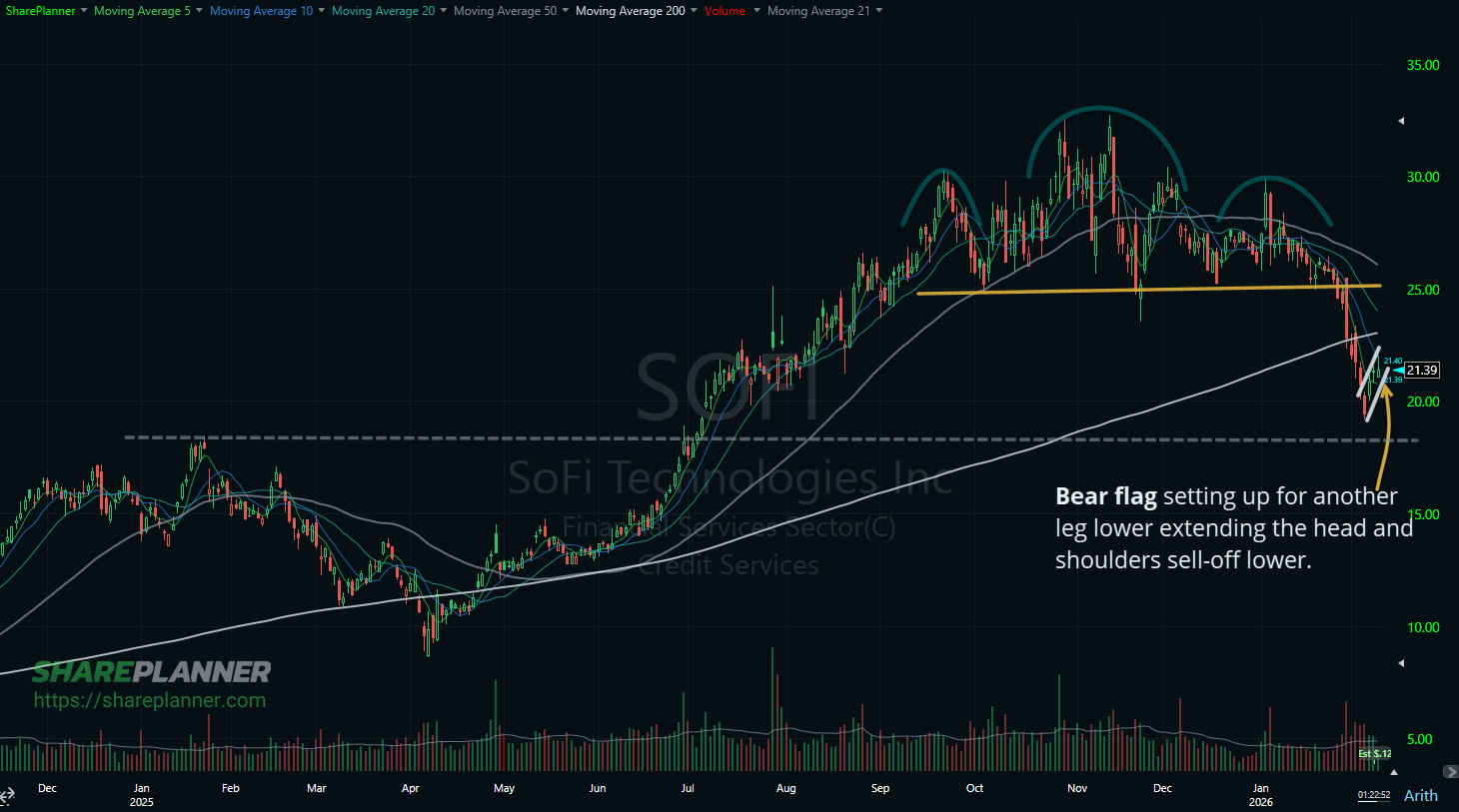The image size is (1459, 812).
Task: Toggle the Moving Average 21 indicator visibility
Action: (x=819, y=11)
